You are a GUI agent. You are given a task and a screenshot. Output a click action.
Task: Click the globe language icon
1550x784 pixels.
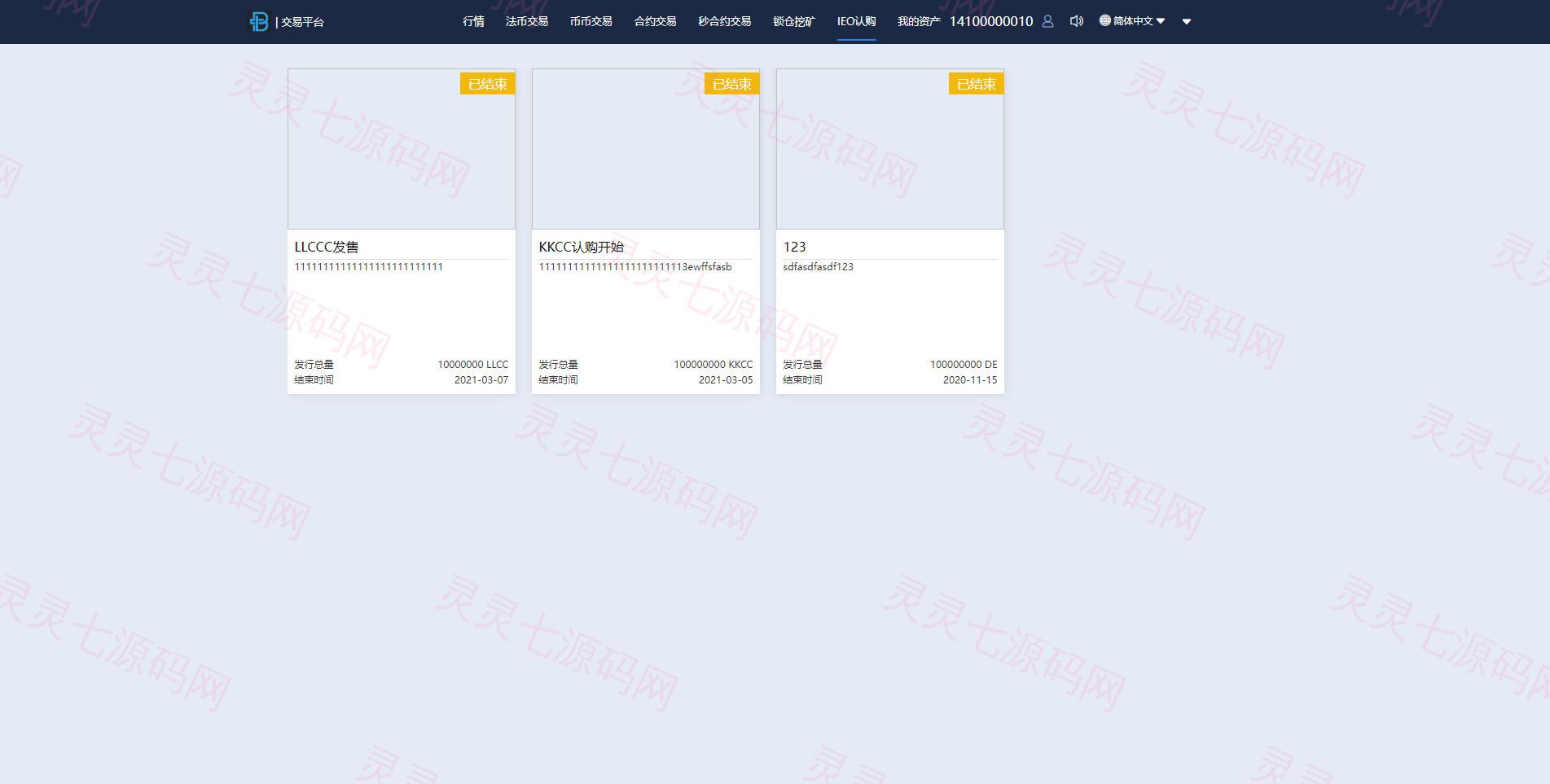[x=1104, y=20]
